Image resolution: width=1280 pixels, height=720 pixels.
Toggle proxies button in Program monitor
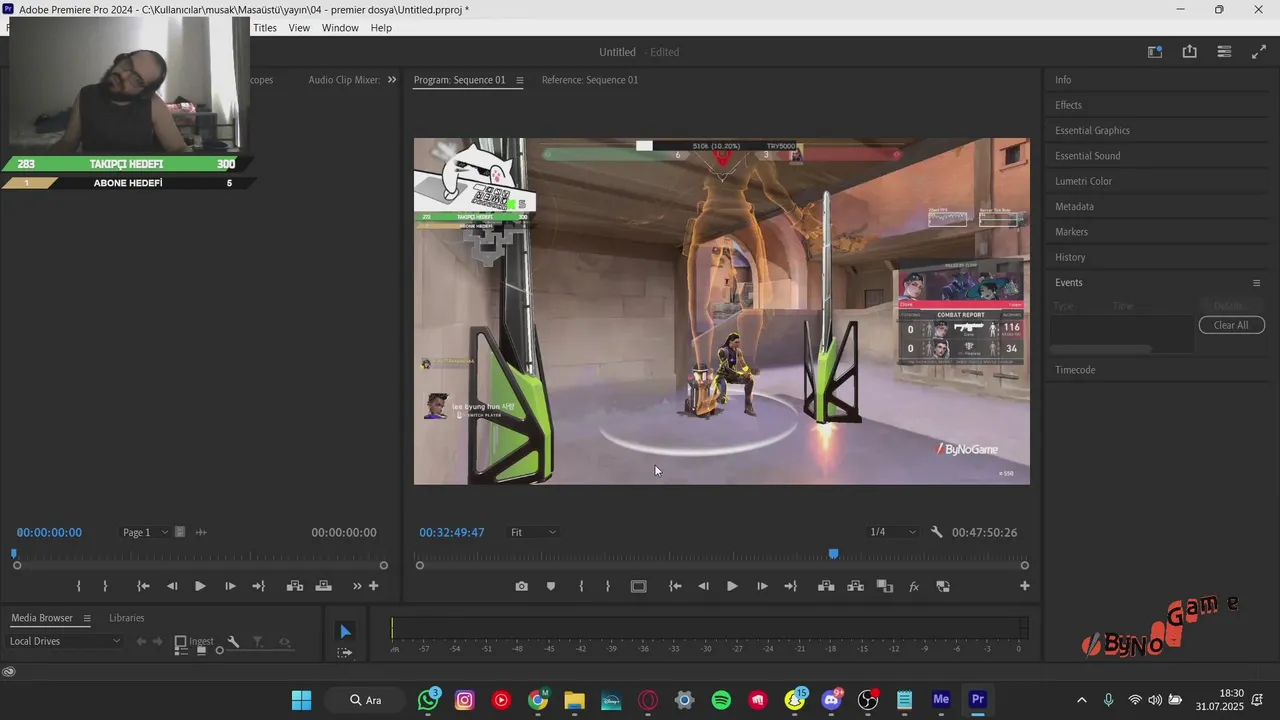(943, 587)
